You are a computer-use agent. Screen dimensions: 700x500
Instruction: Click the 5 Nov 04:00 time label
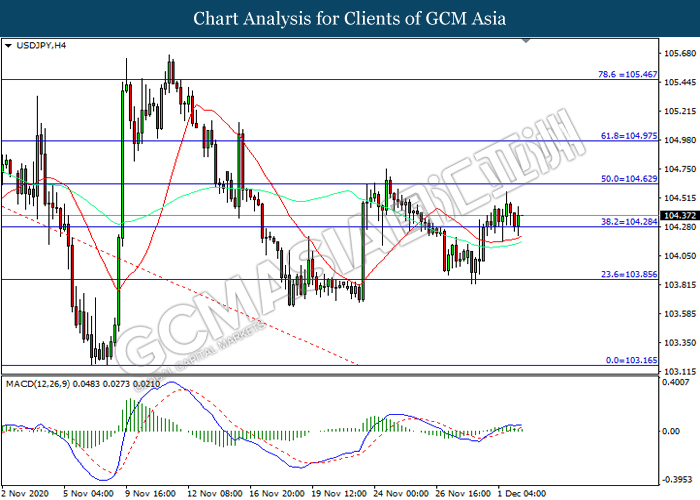click(x=88, y=493)
